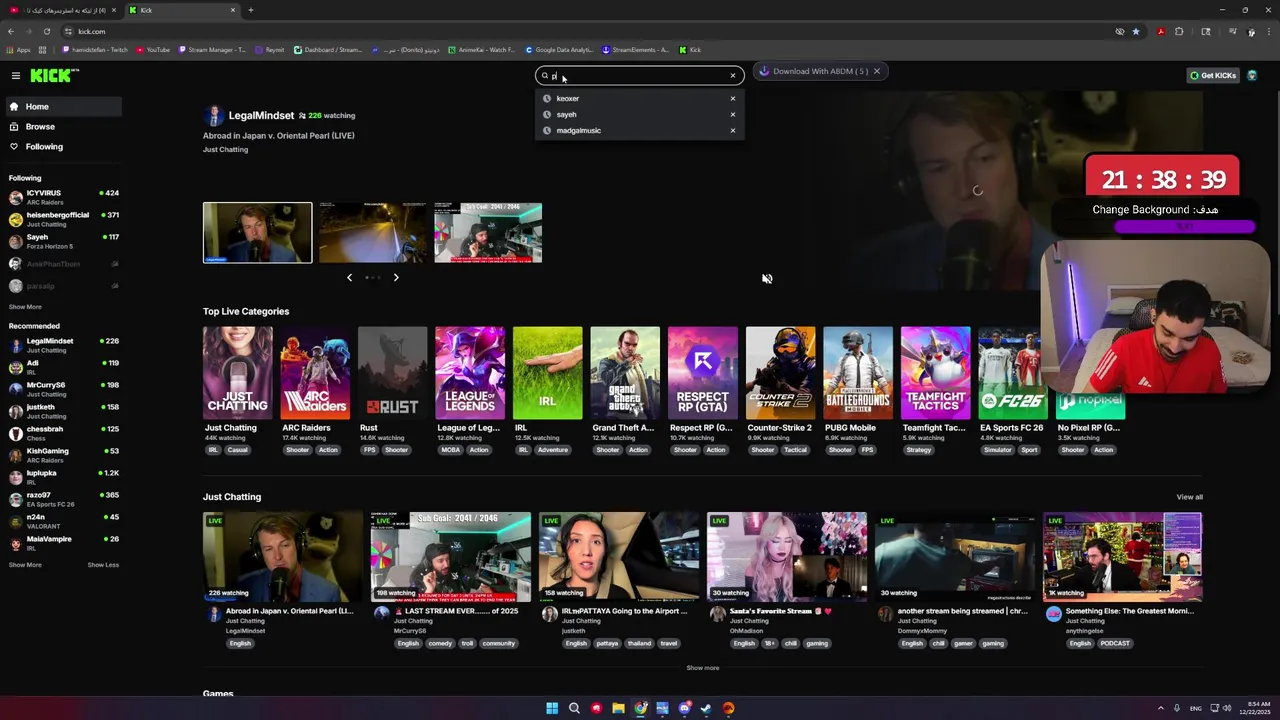The height and width of the screenshot is (720, 1280).
Task: Select the second featured stream thumbnail
Action: [373, 233]
